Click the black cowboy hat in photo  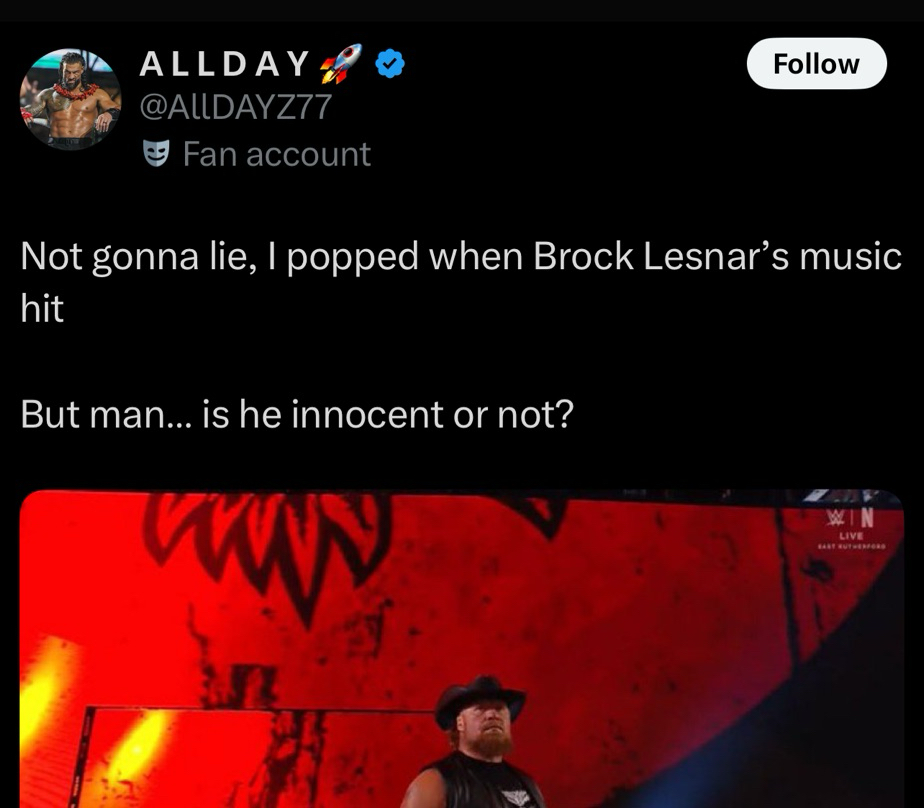coord(479,701)
